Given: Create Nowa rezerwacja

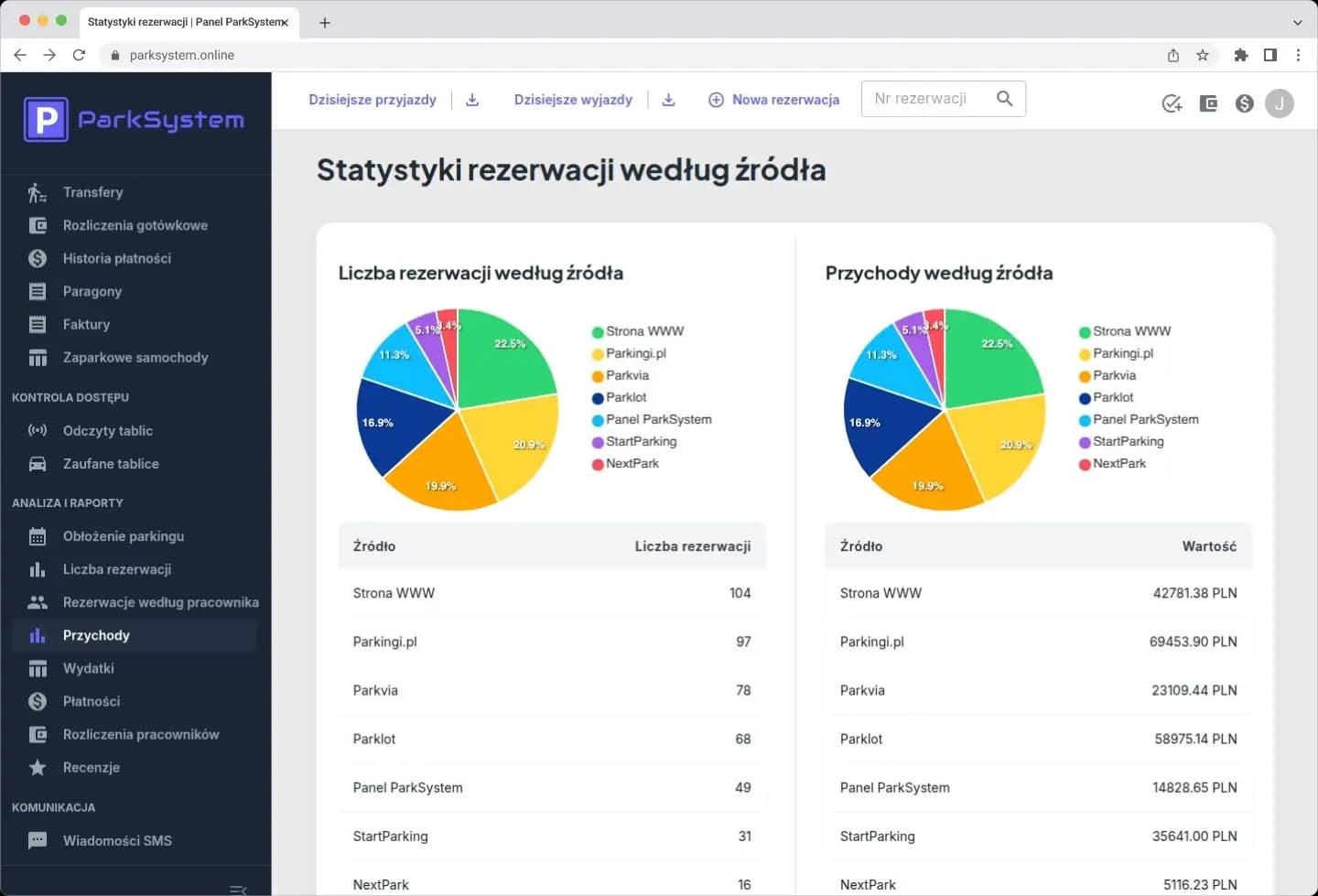Looking at the screenshot, I should pyautogui.click(x=774, y=100).
